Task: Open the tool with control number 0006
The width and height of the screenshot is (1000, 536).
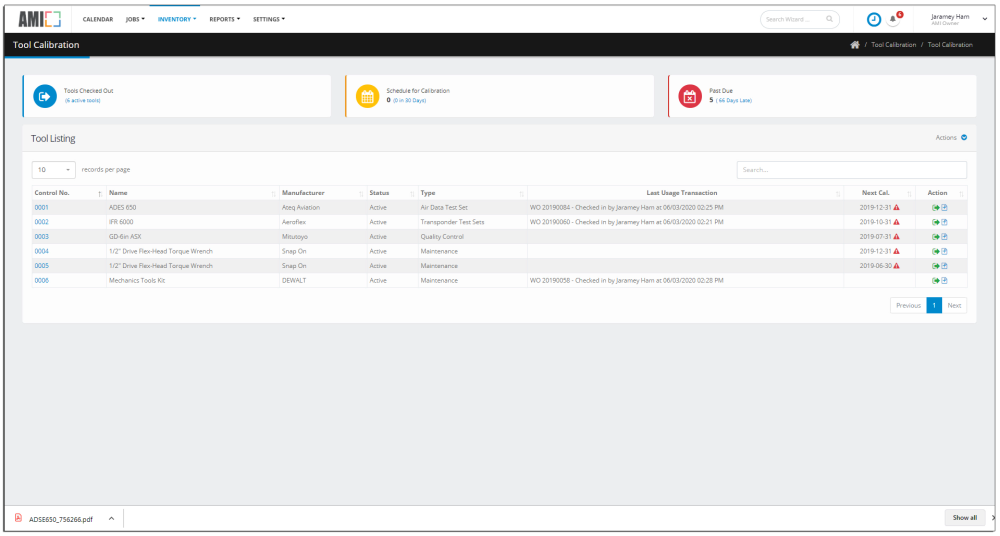Action: coord(41,281)
